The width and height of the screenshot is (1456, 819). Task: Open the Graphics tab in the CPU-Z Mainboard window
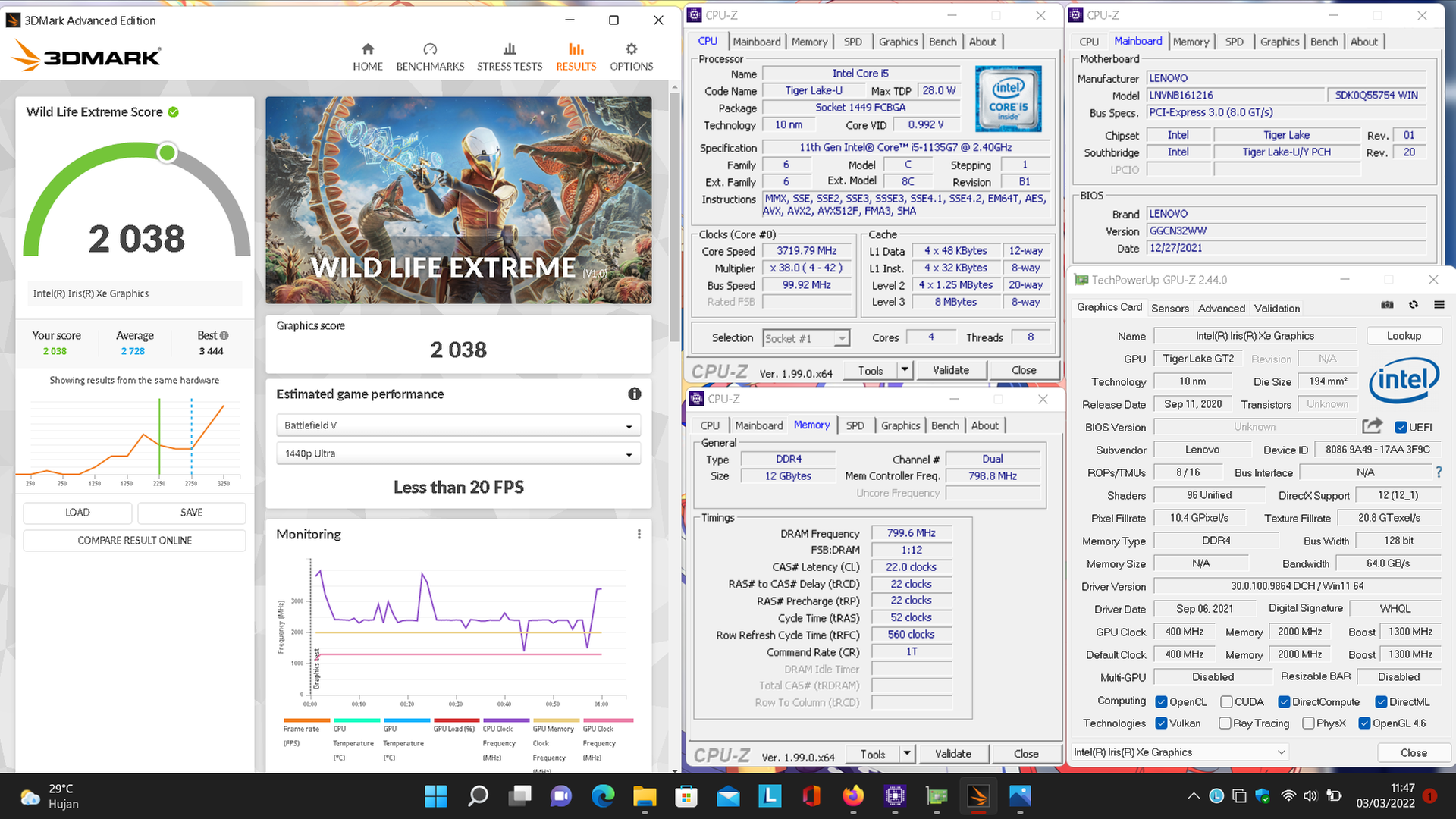click(1279, 42)
